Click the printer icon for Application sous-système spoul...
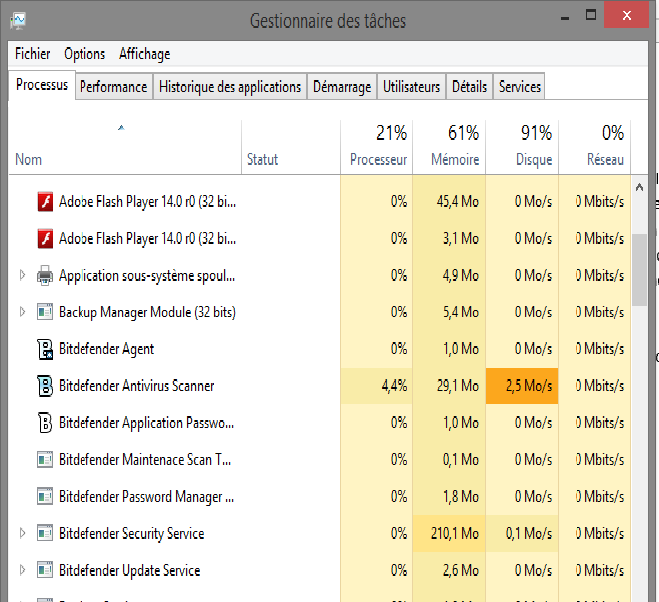 coord(45,275)
